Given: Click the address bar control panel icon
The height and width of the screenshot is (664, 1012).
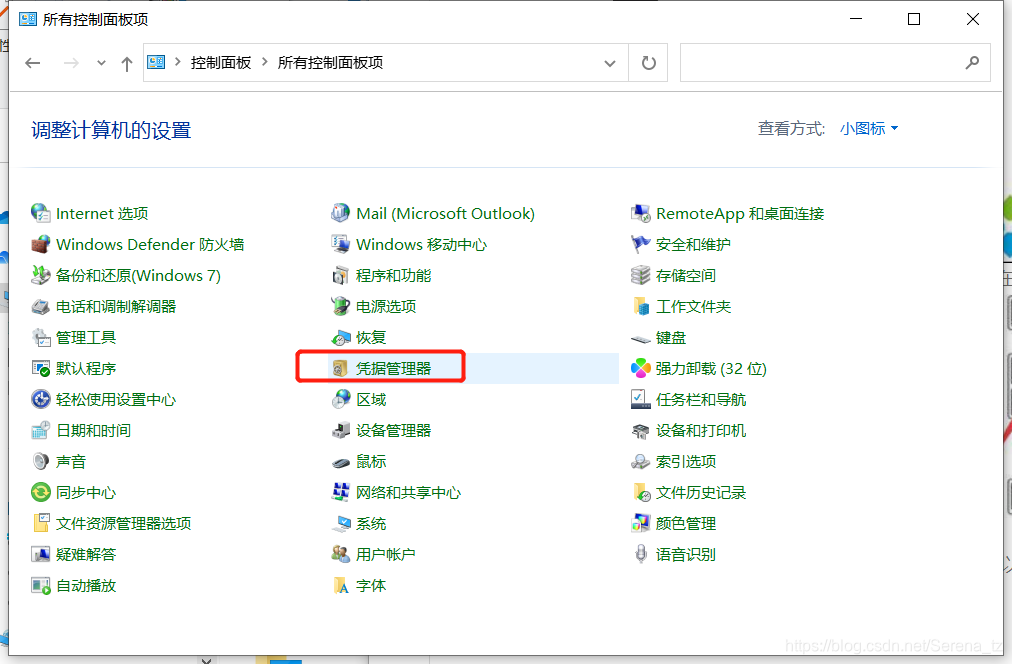Looking at the screenshot, I should pos(156,62).
